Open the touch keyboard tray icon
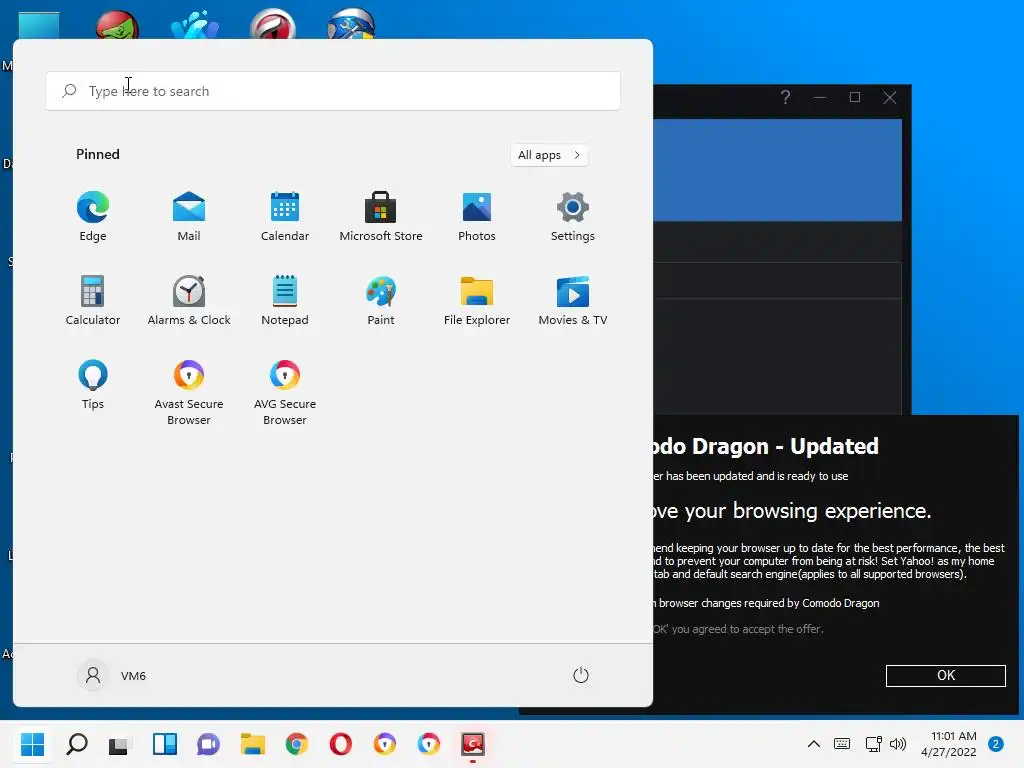 point(842,744)
